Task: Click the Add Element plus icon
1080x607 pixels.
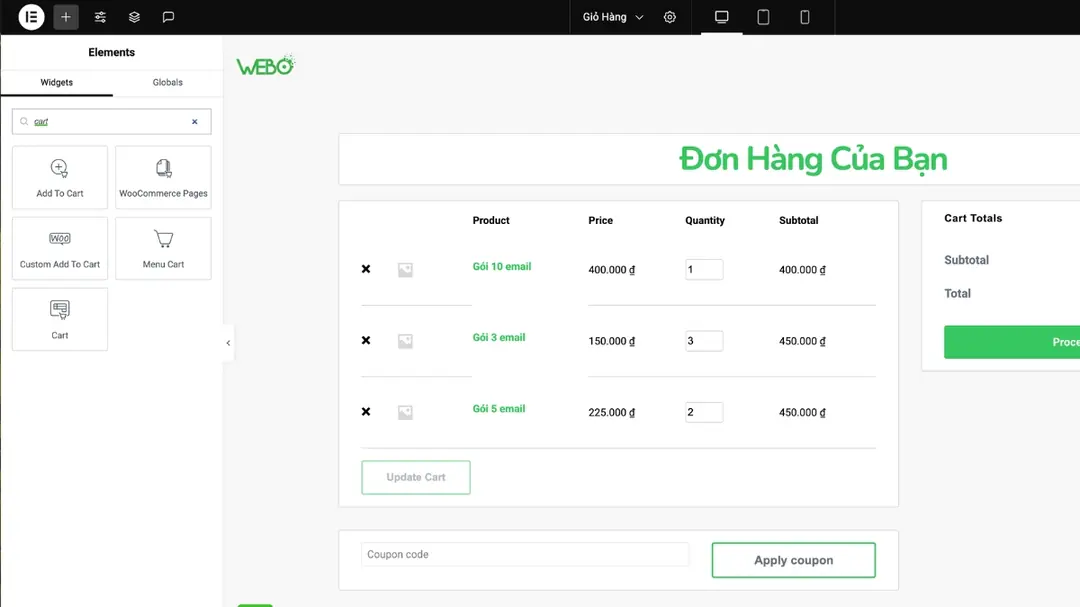Action: 65,17
